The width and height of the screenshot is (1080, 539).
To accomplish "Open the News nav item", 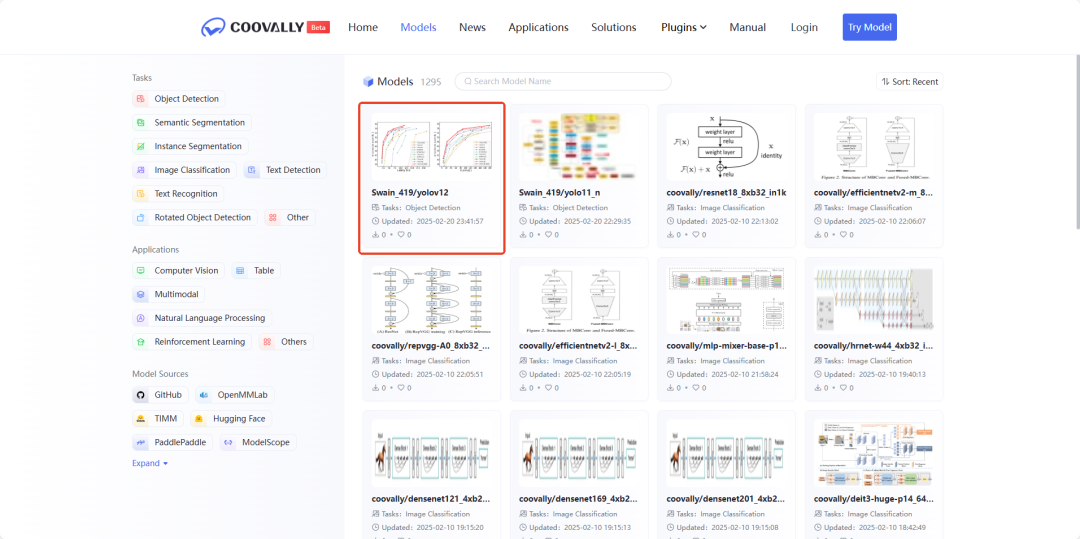I will 472,28.
